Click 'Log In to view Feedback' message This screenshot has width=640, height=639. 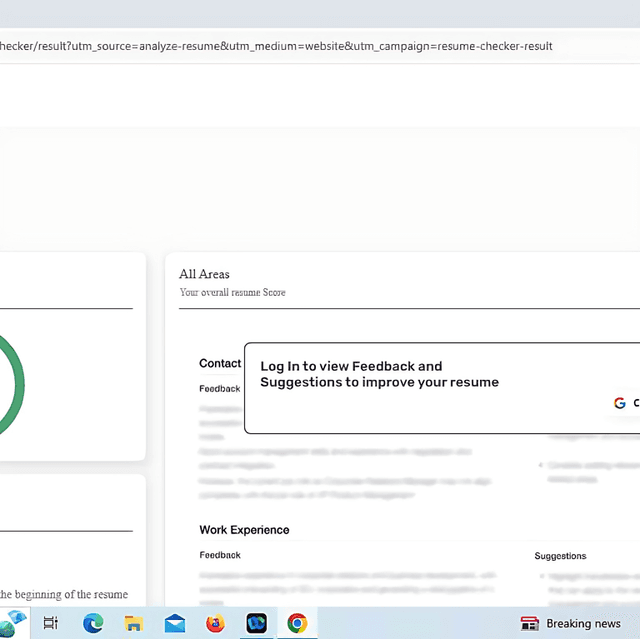point(379,374)
